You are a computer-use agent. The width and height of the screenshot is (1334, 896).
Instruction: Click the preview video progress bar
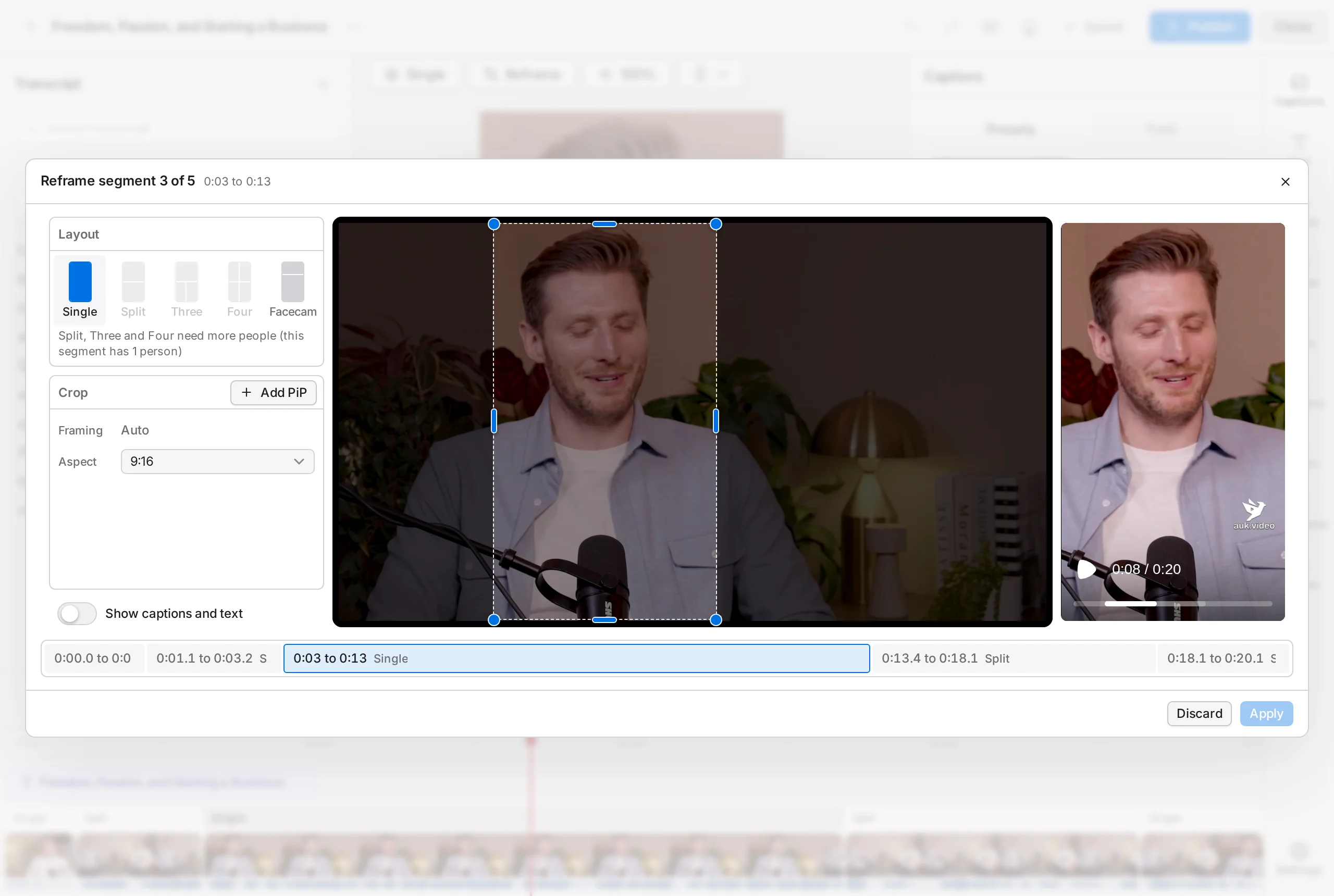click(1172, 603)
